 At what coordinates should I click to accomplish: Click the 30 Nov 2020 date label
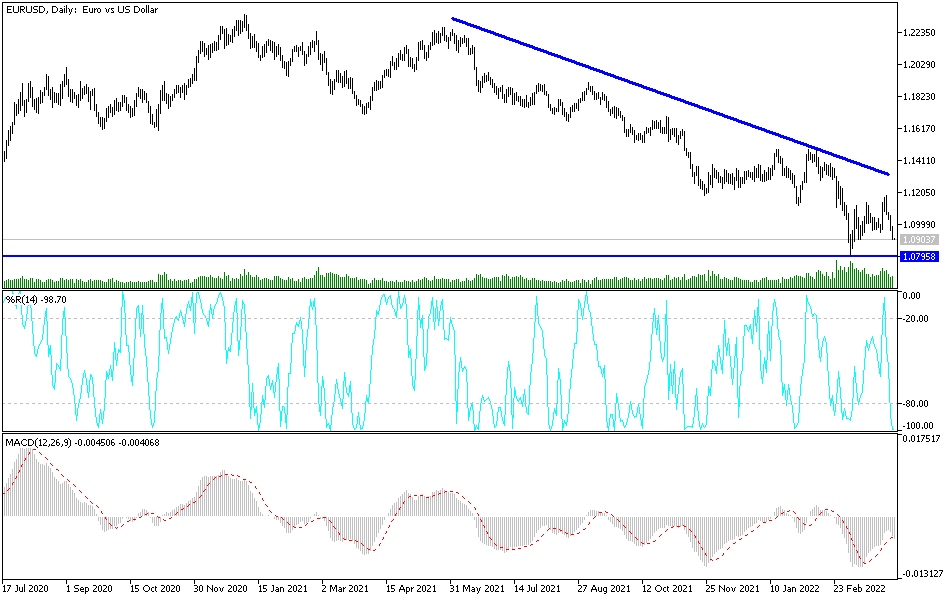pyautogui.click(x=221, y=588)
